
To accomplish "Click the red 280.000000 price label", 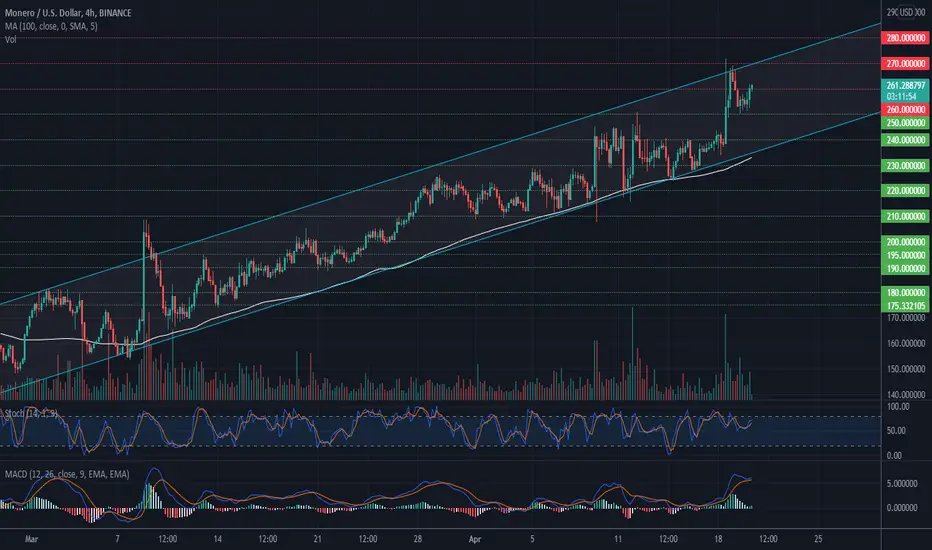I will (905, 38).
